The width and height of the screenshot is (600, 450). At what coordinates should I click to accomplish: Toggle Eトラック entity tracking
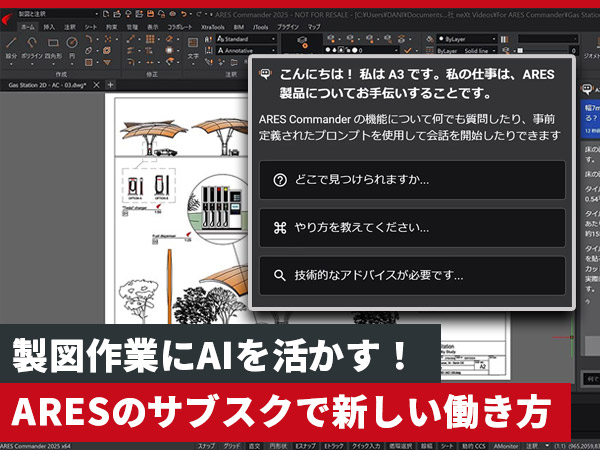pos(334,446)
